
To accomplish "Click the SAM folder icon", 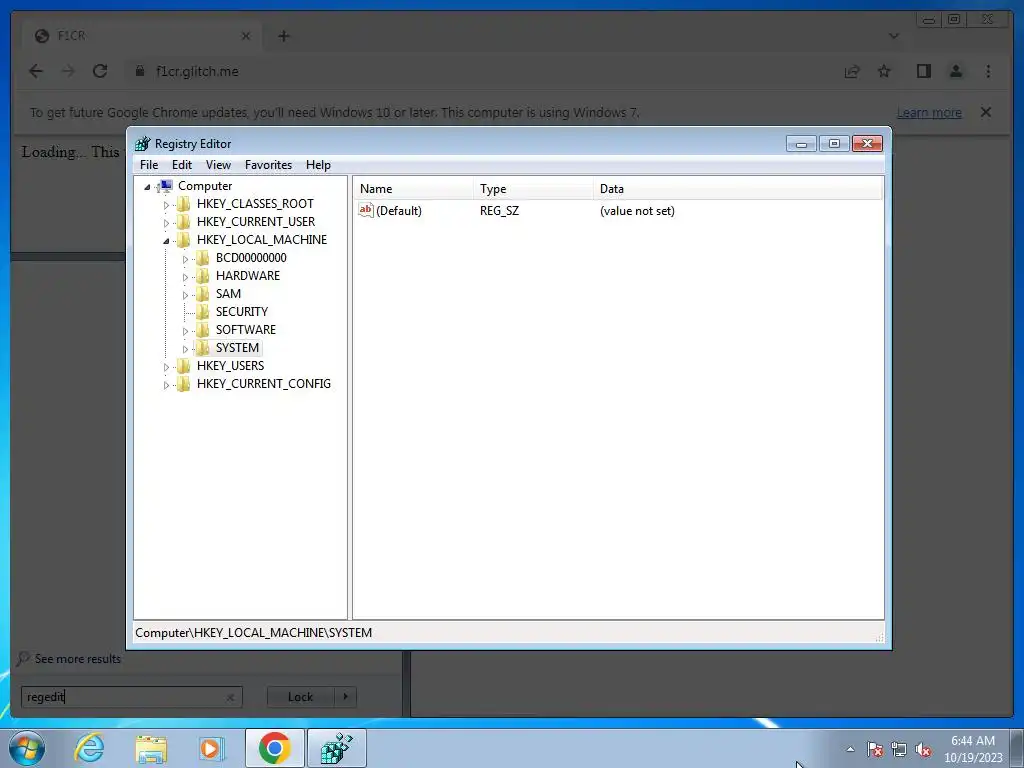I will pos(202,293).
